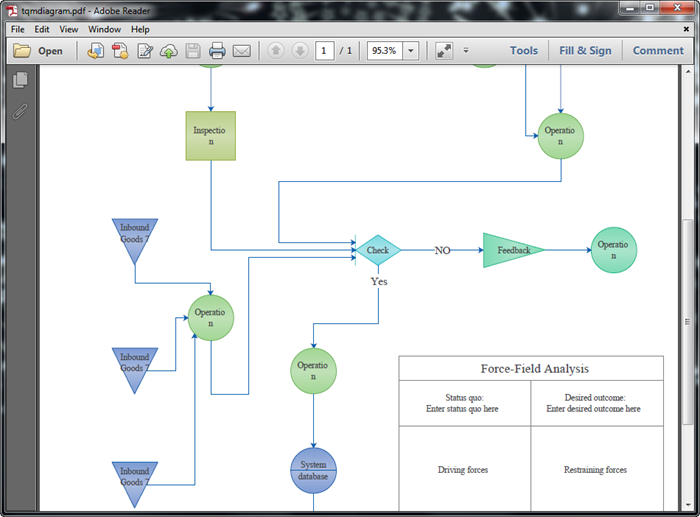Click the 'Enter status quo here' cell
This screenshot has height=517, width=700.
pyautogui.click(x=465, y=403)
